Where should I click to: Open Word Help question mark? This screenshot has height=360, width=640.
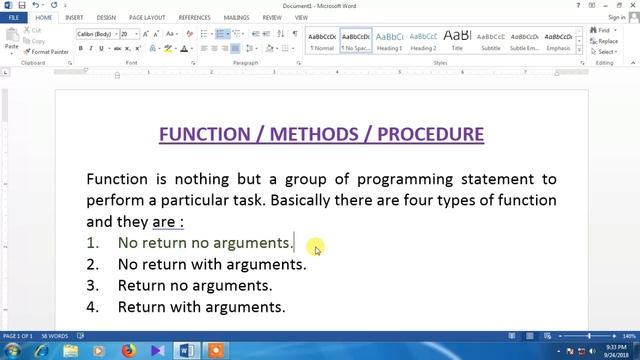coord(578,6)
